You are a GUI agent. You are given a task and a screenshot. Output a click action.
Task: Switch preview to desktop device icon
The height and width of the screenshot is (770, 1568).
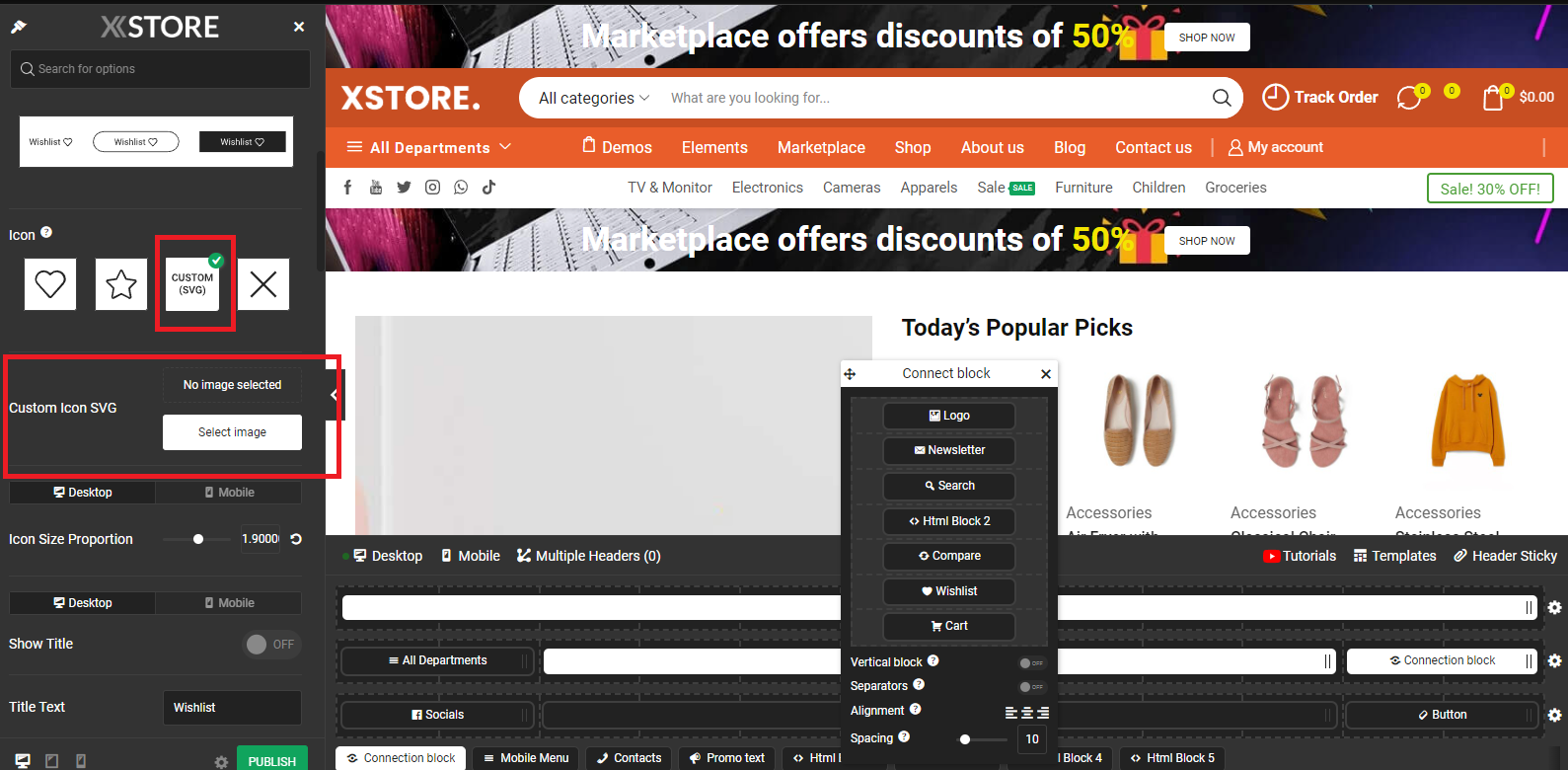(x=23, y=761)
